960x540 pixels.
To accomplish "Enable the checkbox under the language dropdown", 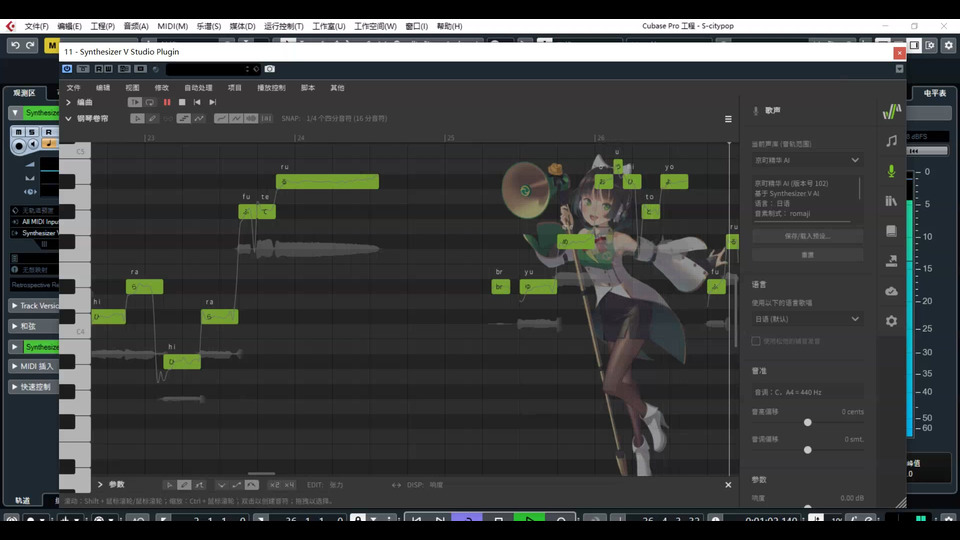I will tap(756, 341).
